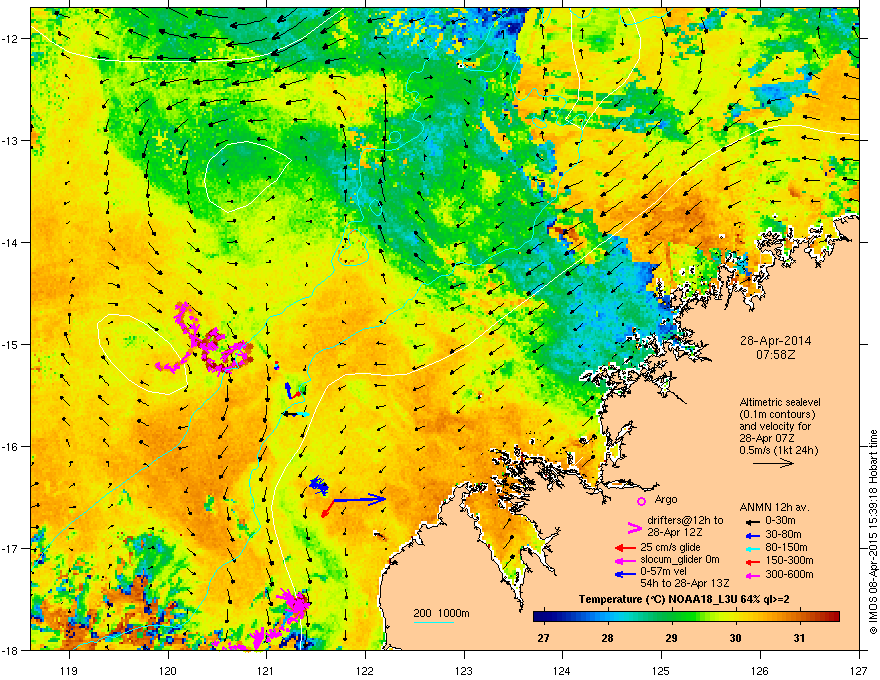Click the blue glider track near 16.4°S

pos(319,485)
